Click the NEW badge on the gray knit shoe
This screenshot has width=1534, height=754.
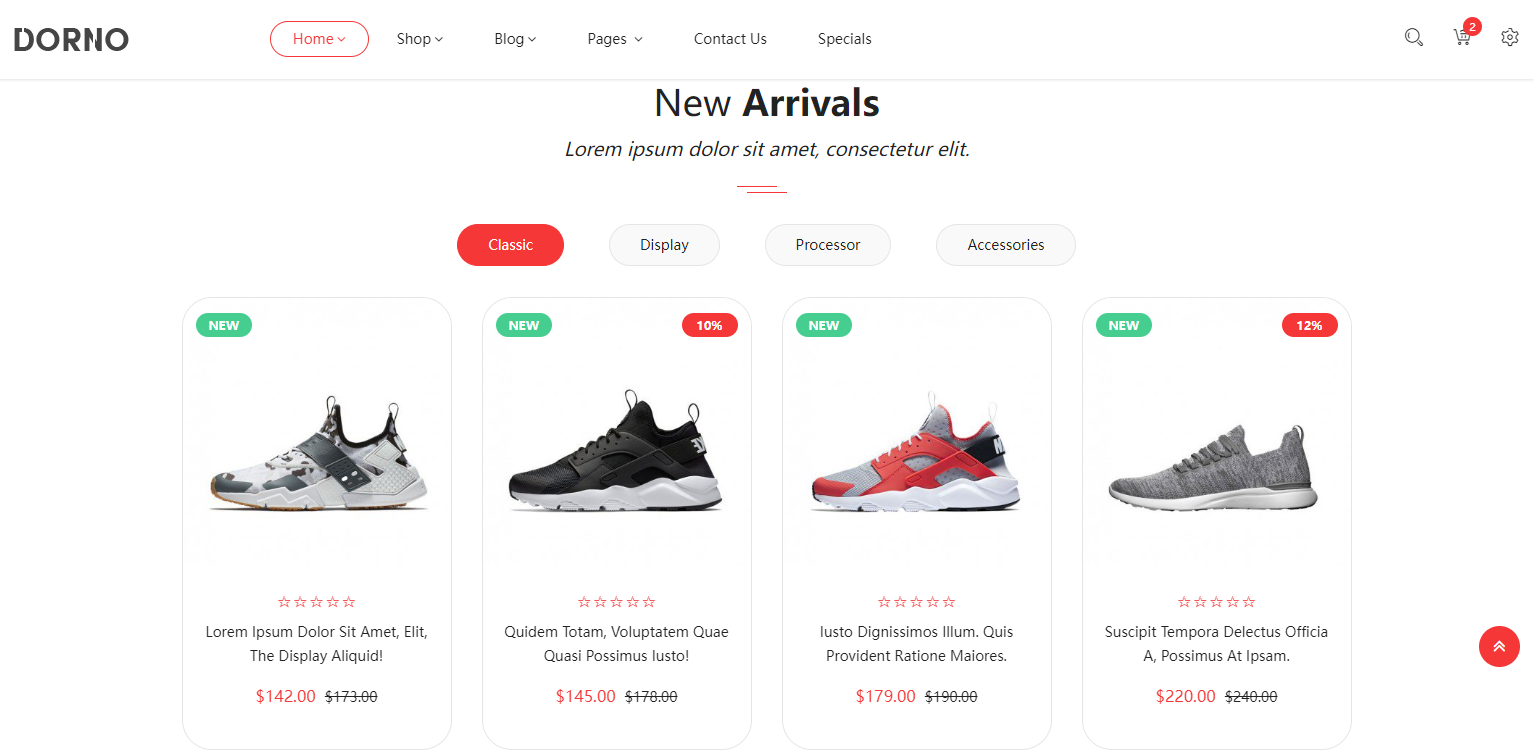1123,325
